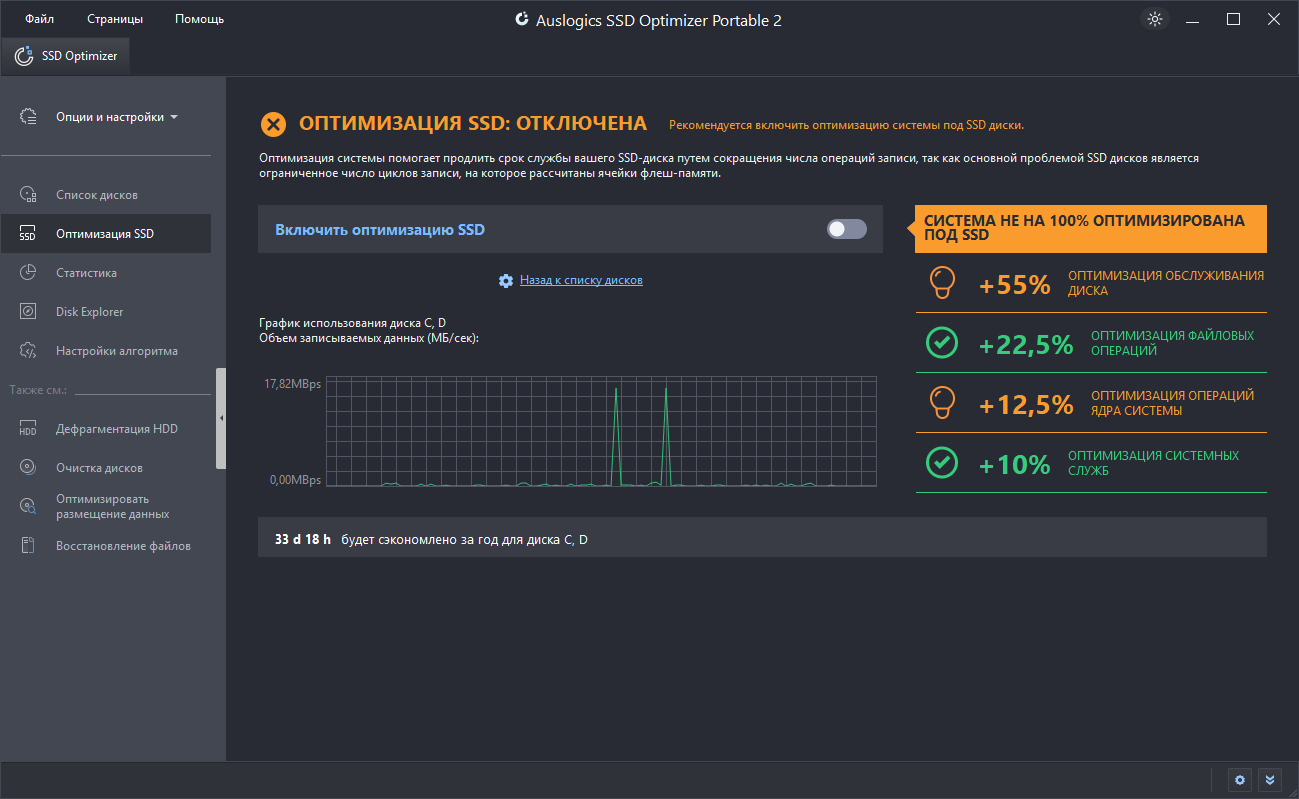Open the Помощь menu
This screenshot has width=1299, height=799.
click(199, 19)
